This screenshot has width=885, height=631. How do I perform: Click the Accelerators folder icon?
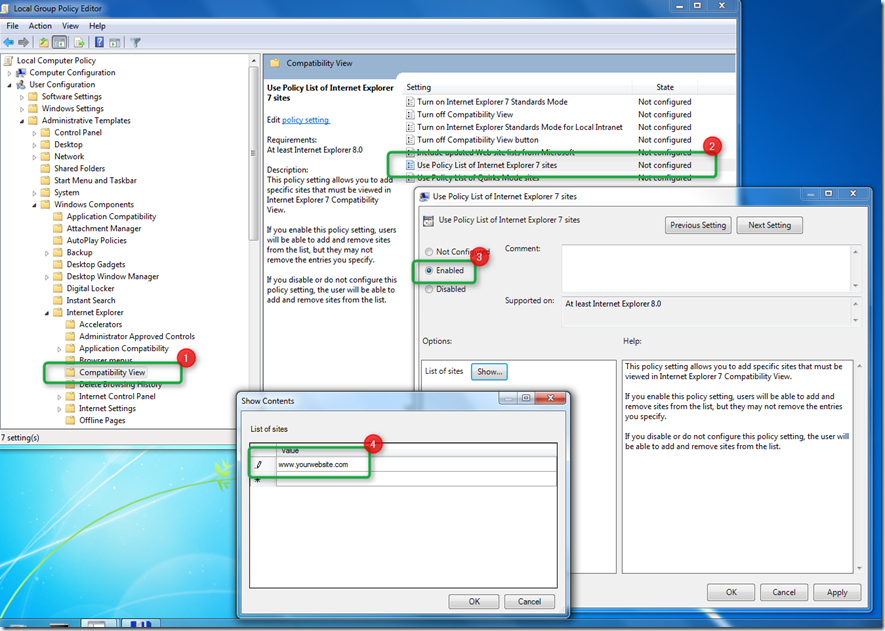70,324
